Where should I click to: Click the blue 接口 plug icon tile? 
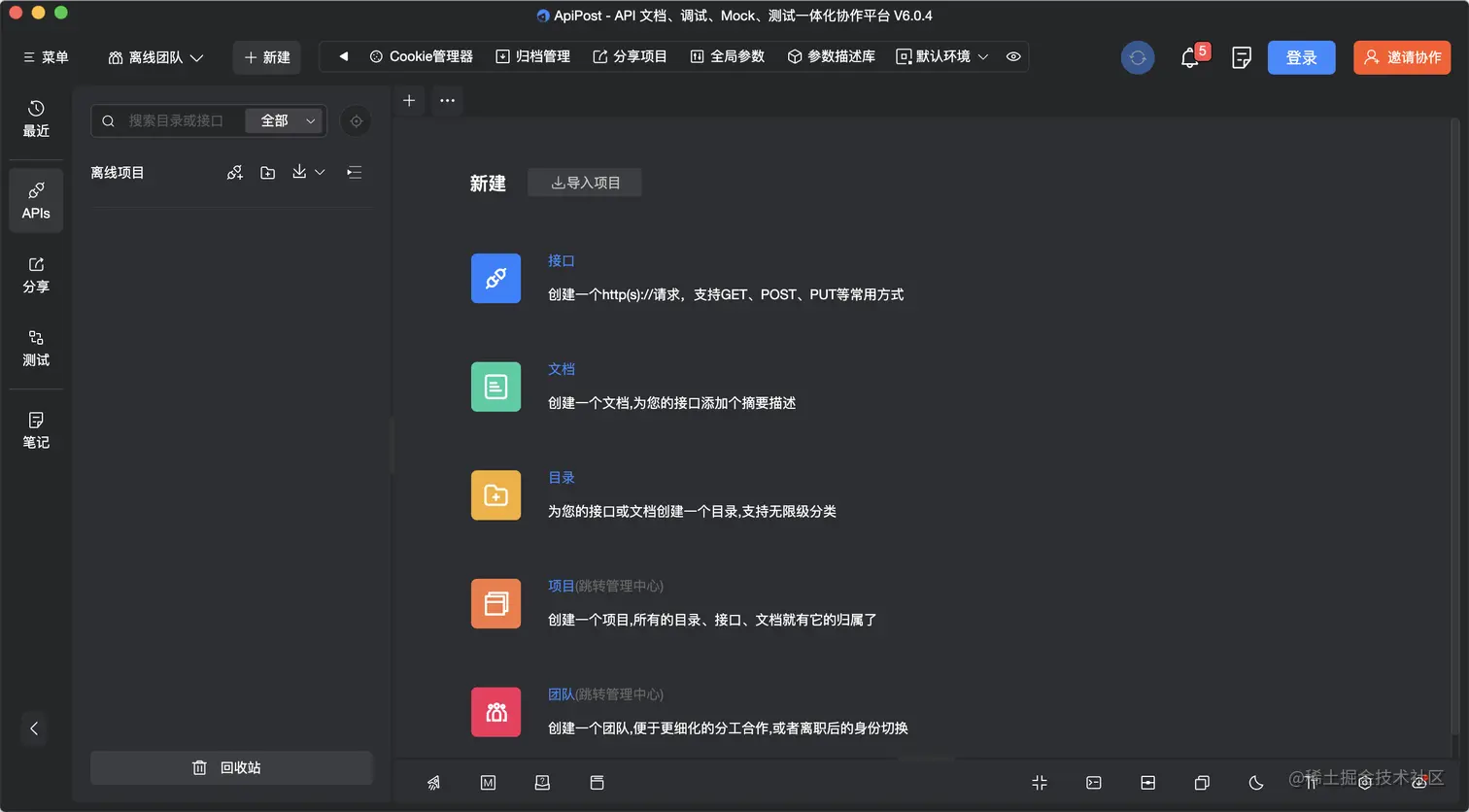pos(495,279)
